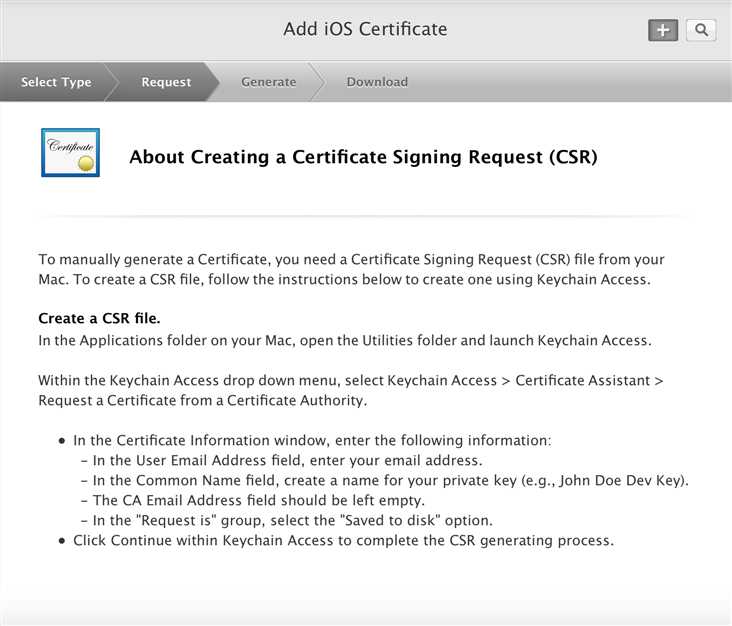Switch to the Download step
The height and width of the screenshot is (626, 732).
click(x=377, y=82)
